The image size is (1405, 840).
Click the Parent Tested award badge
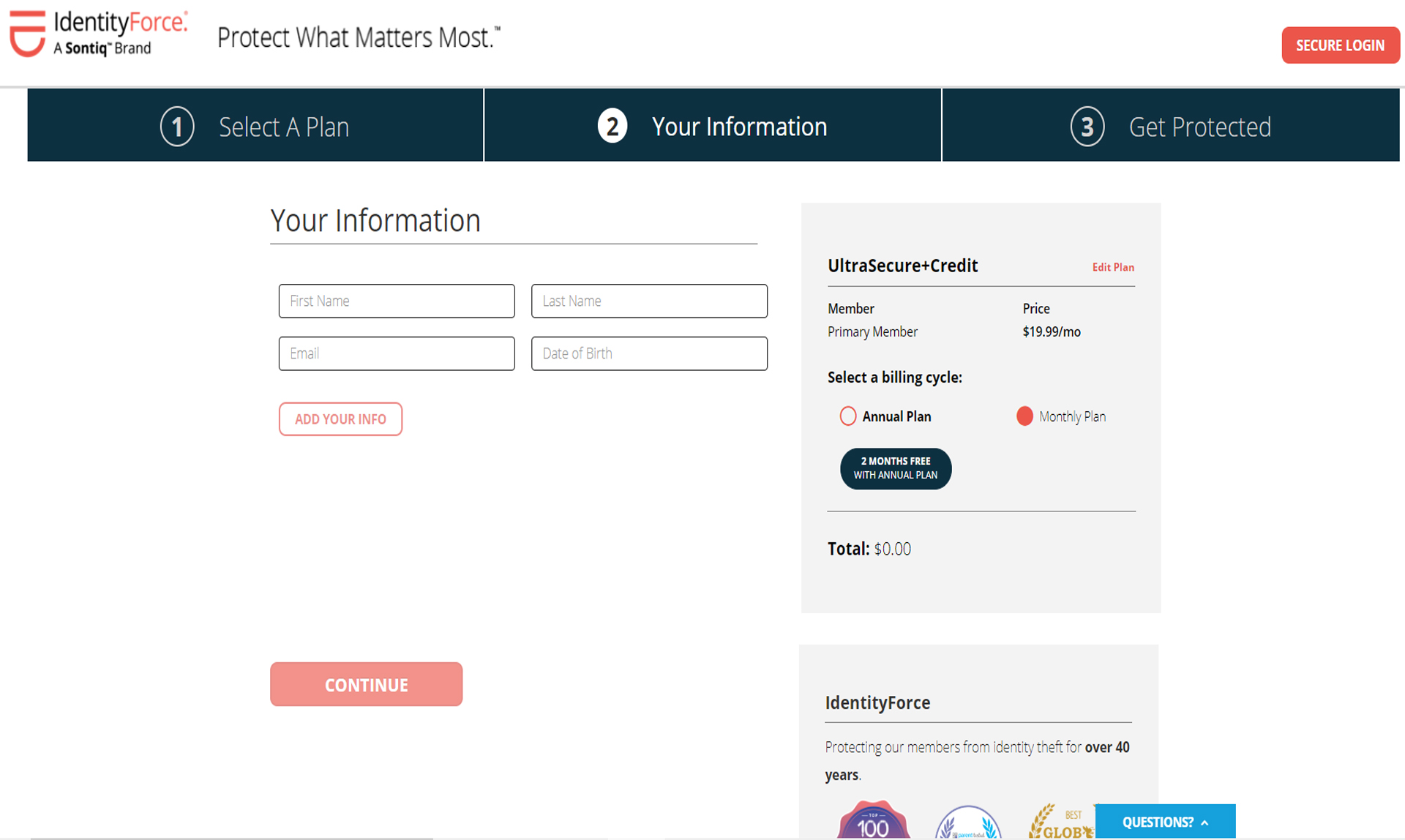pyautogui.click(x=968, y=822)
